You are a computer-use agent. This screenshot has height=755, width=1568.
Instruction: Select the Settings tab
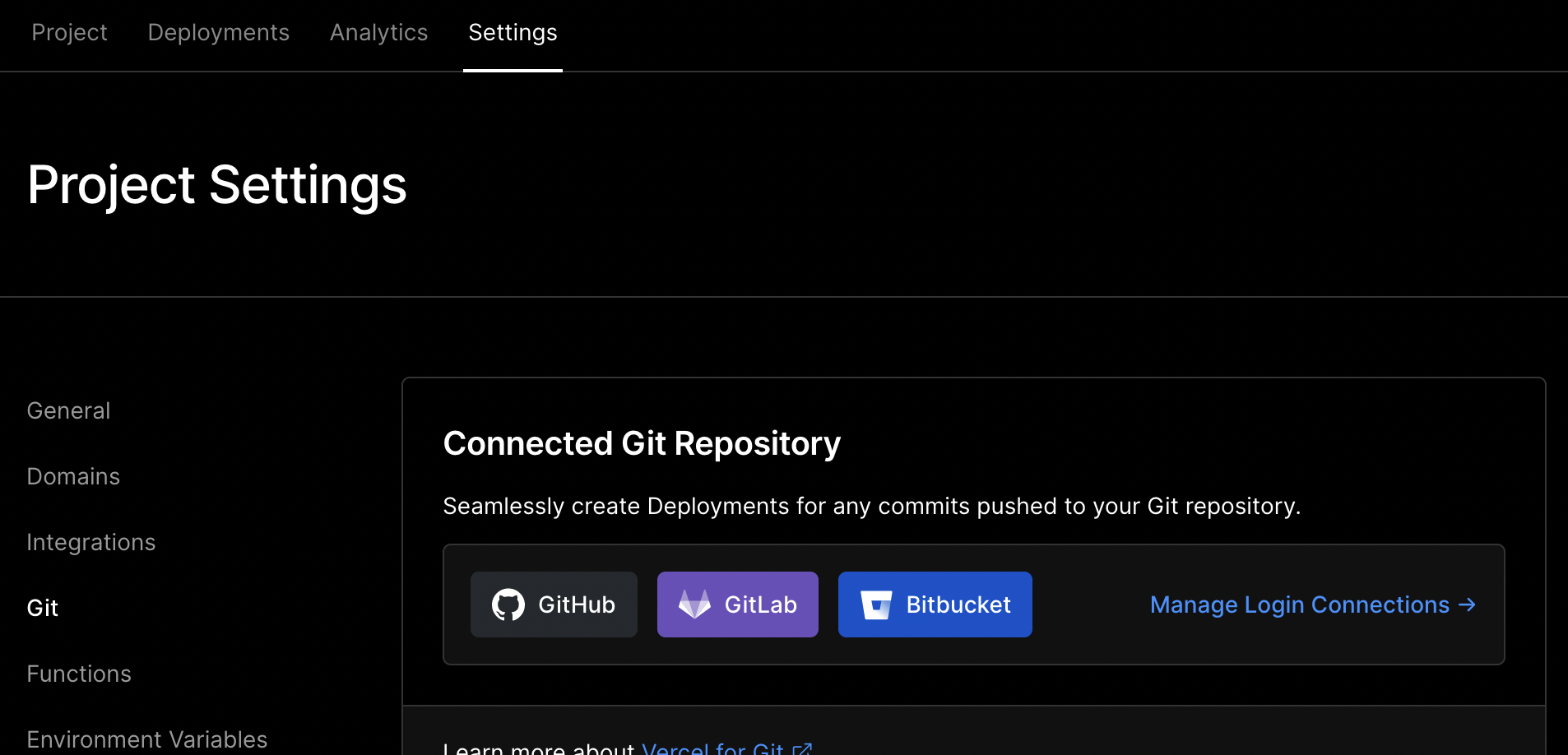click(x=513, y=32)
